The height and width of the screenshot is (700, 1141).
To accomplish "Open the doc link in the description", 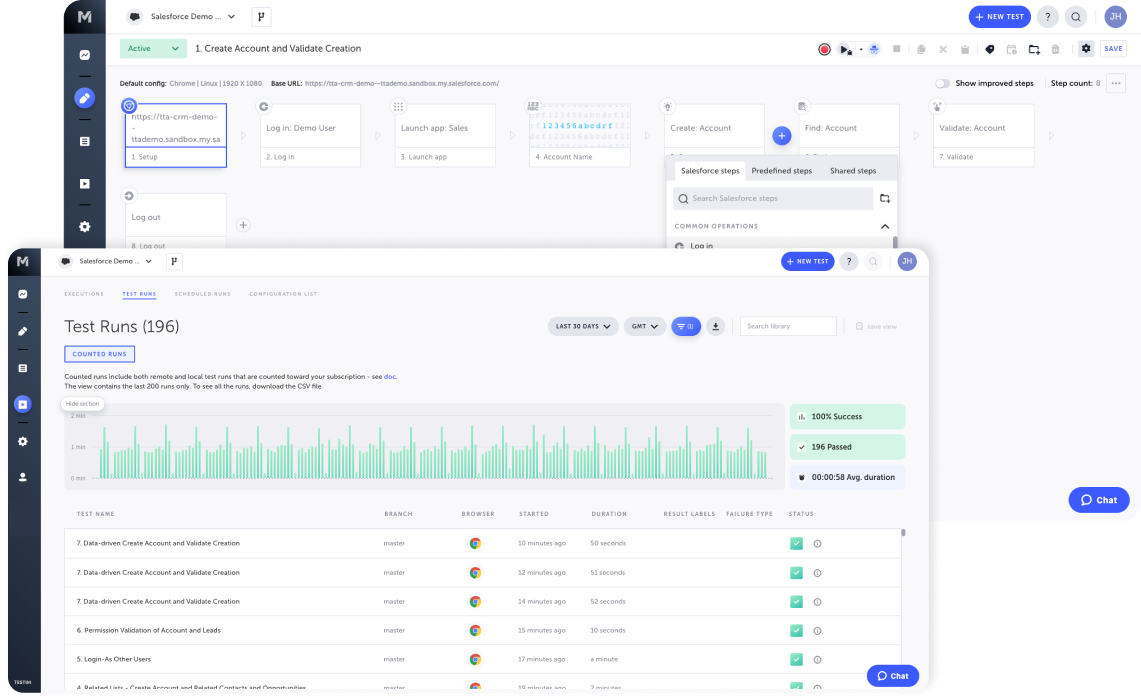I will click(x=390, y=377).
